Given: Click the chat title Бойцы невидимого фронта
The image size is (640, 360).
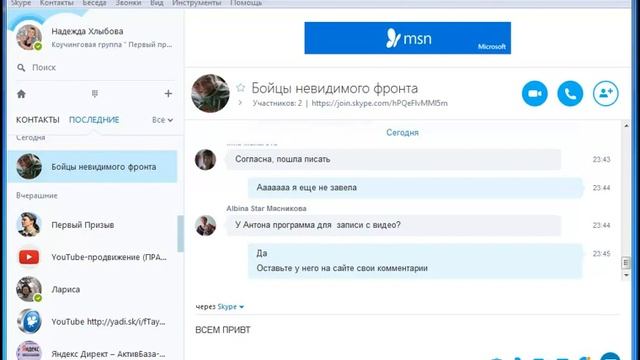Looking at the screenshot, I should pos(335,88).
